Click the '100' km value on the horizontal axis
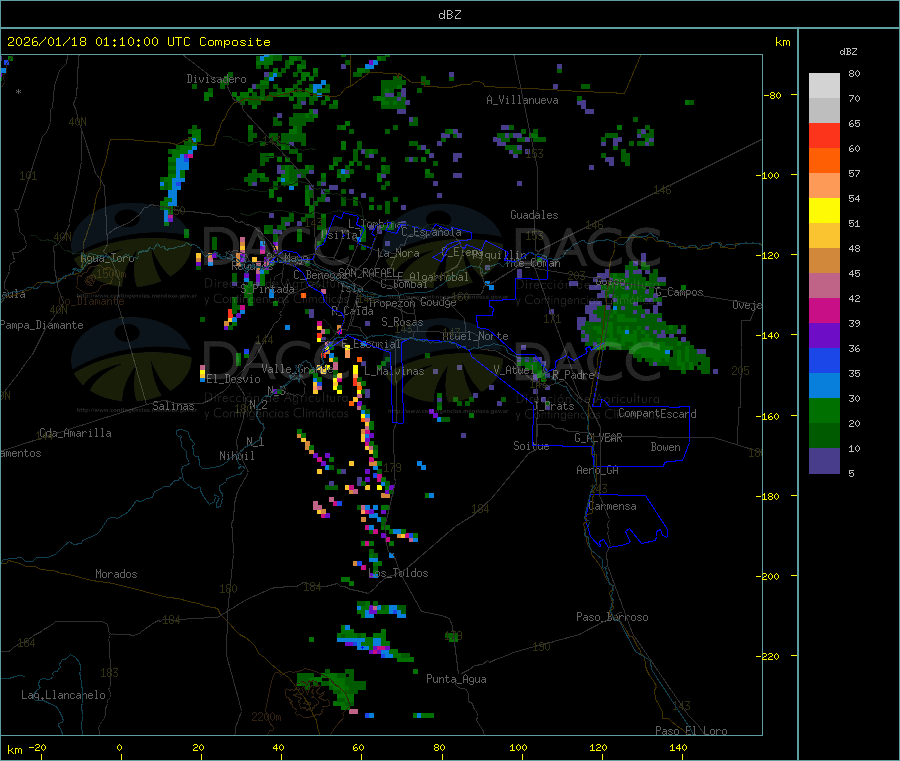The image size is (900, 761). point(518,748)
